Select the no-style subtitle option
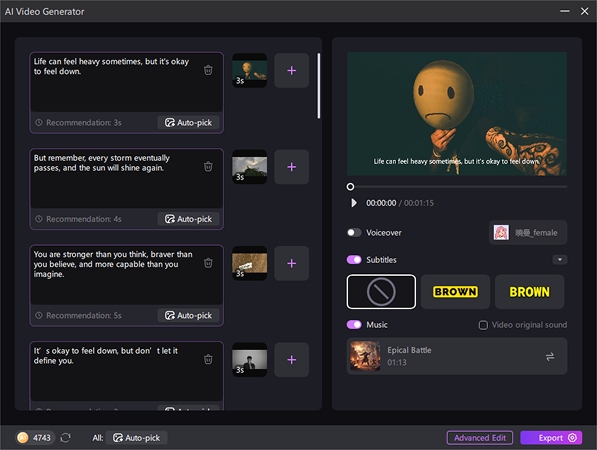The height and width of the screenshot is (450, 597). click(381, 292)
